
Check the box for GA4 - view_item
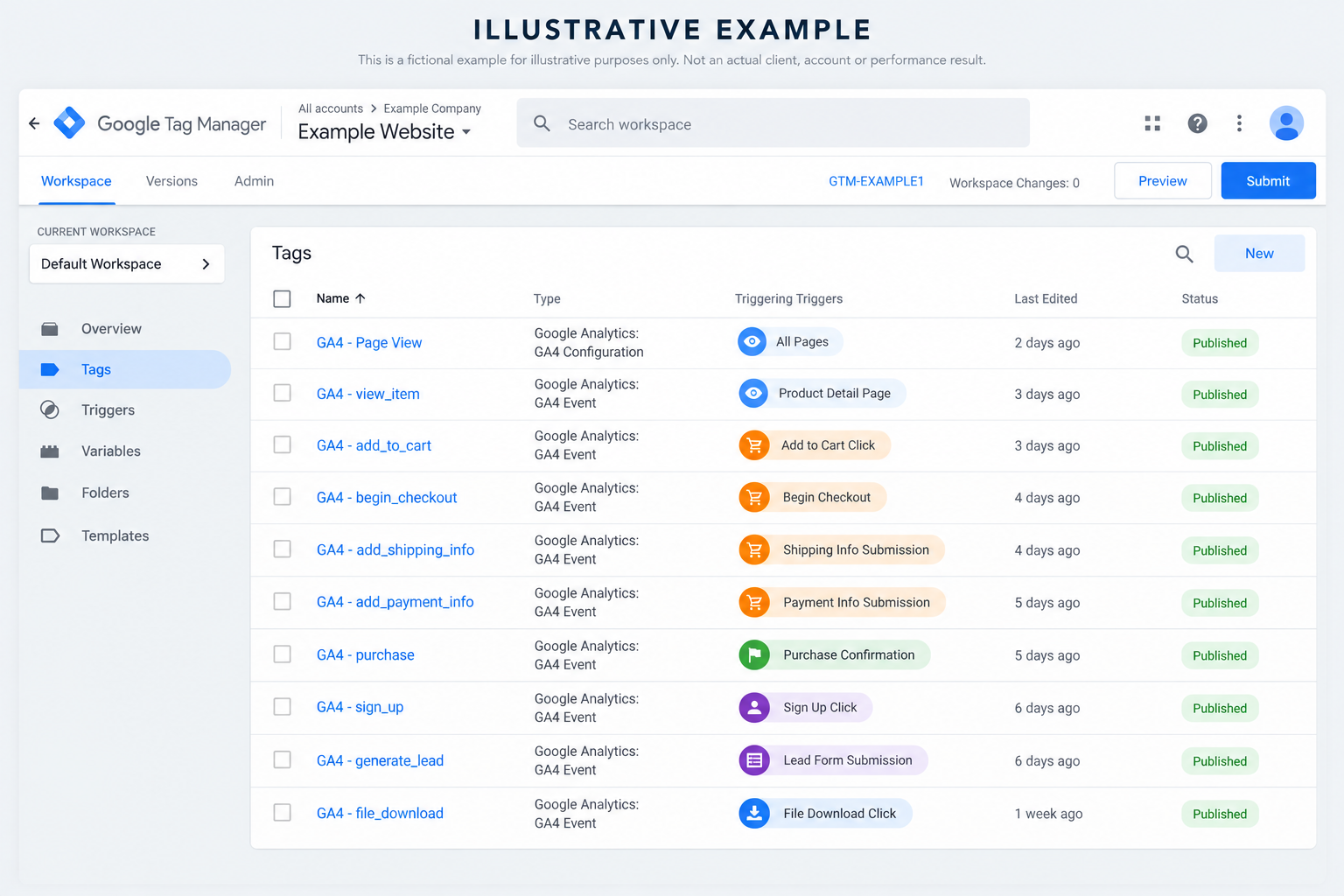coord(282,393)
